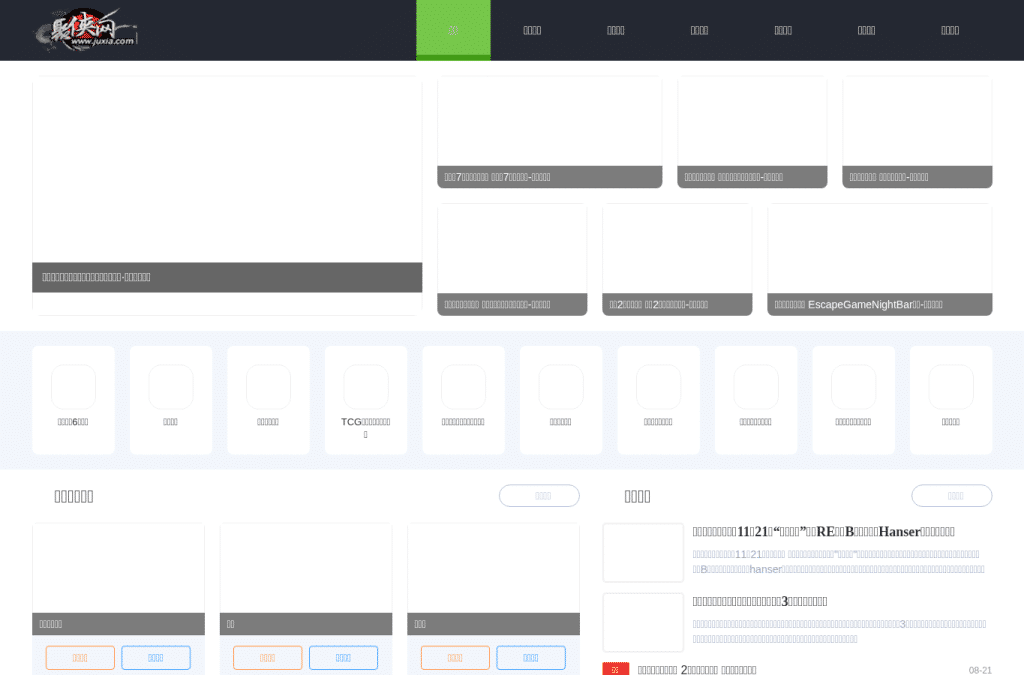The width and height of the screenshot is (1024, 675).
Task: Click the orange button on the first game card
Action: point(80,657)
